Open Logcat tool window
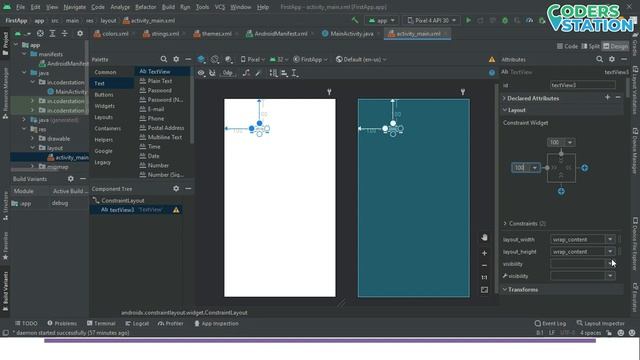Screen dimensions: 640x360 click(137, 323)
